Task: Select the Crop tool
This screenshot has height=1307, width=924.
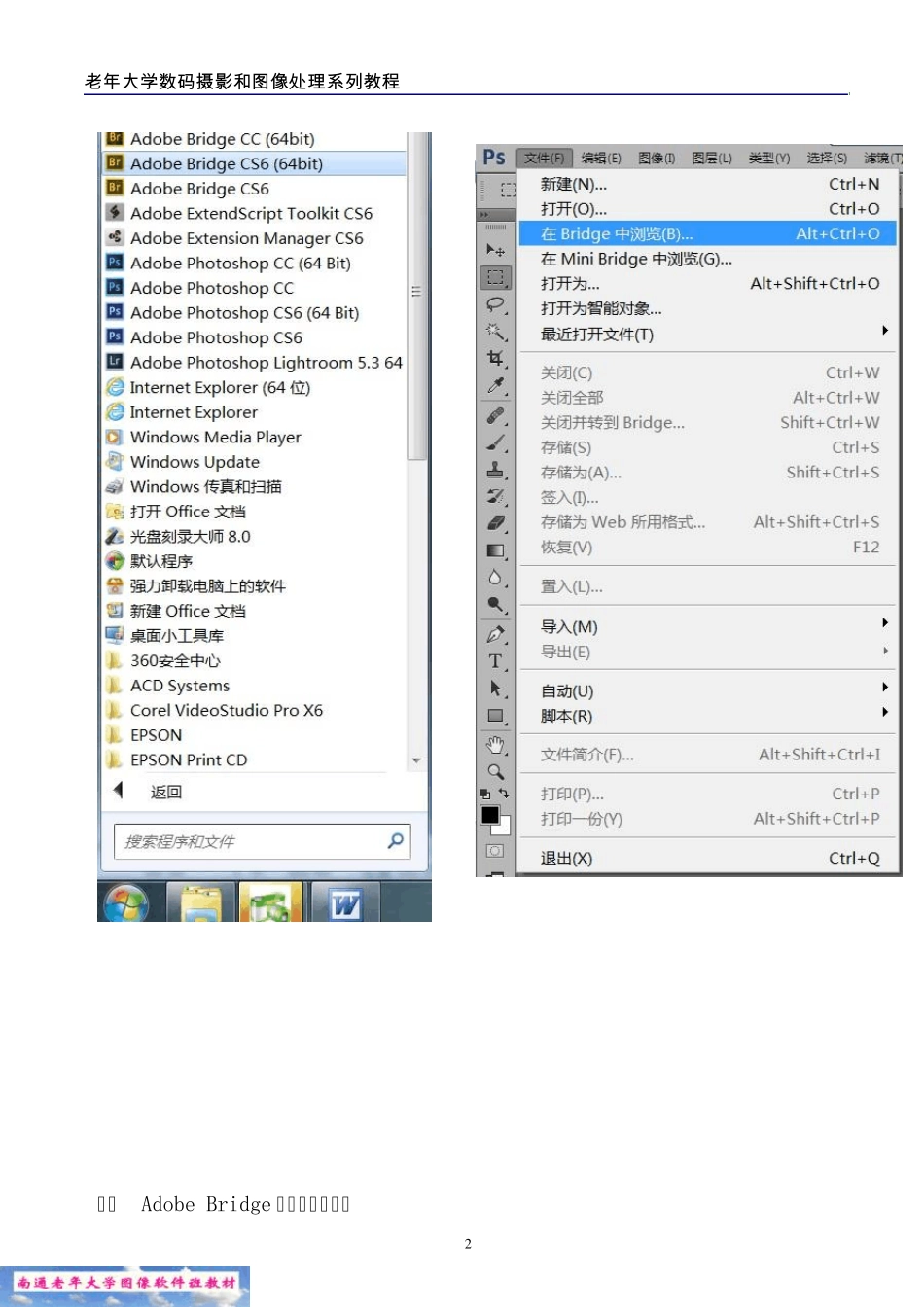Action: point(495,359)
